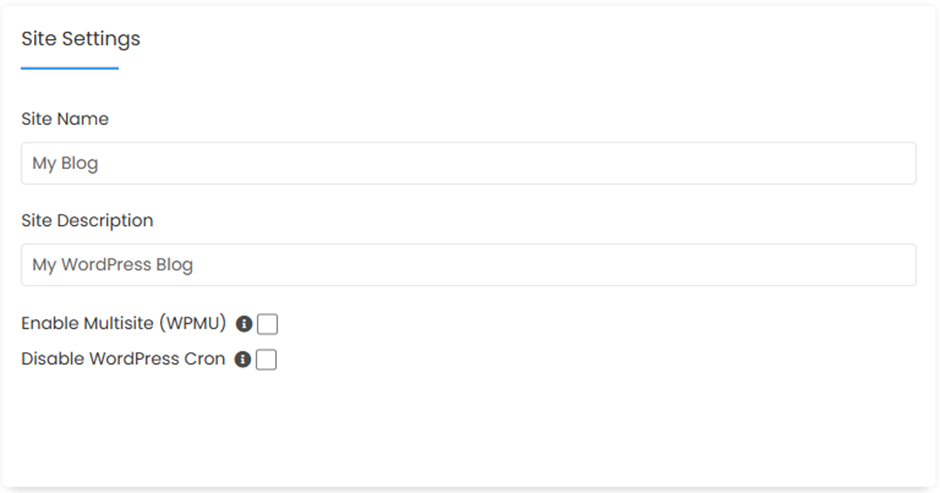Select the Disable WordPress Cron label text
This screenshot has height=493, width=940.
pyautogui.click(x=123, y=359)
